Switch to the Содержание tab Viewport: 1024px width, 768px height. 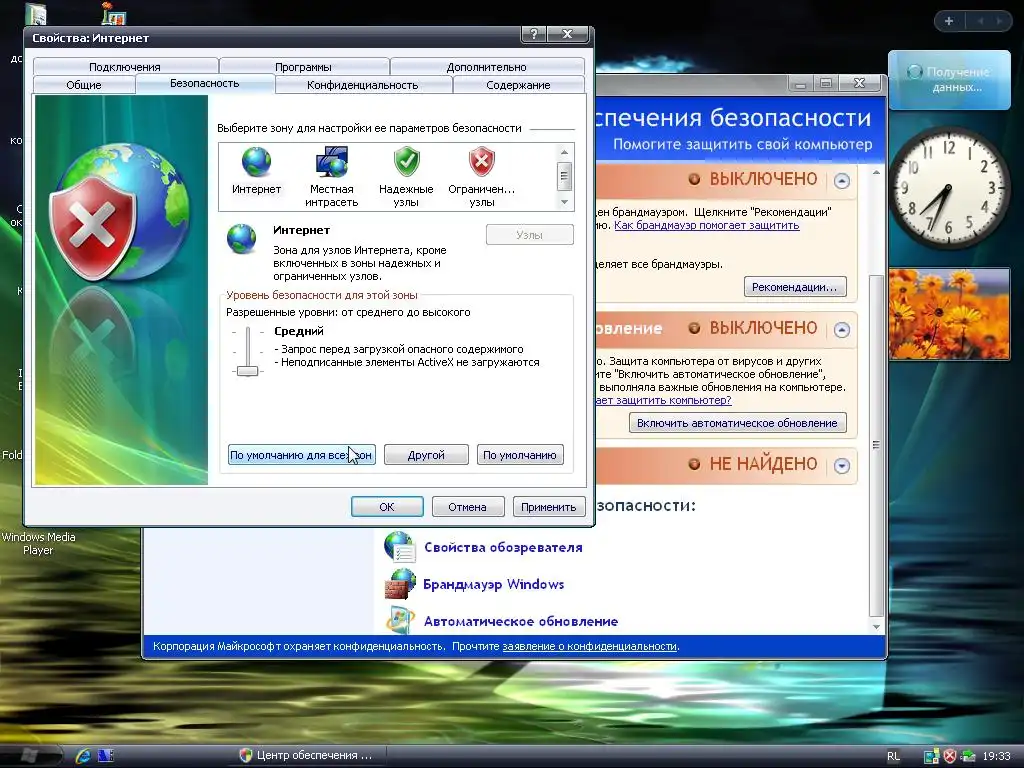pos(518,85)
